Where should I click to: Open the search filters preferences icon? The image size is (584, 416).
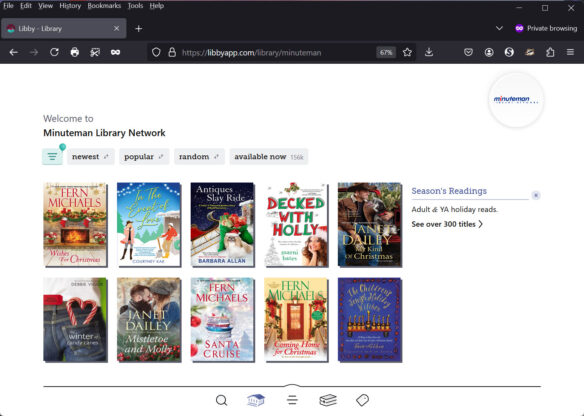click(53, 156)
